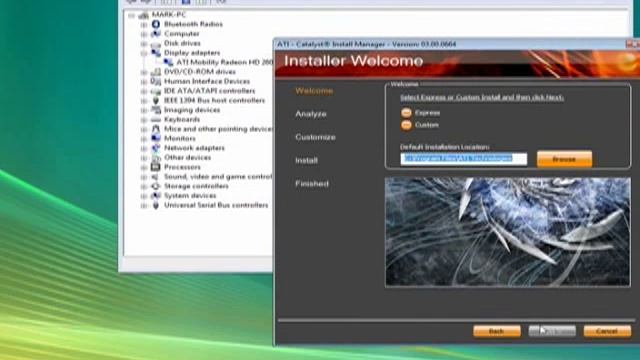The width and height of the screenshot is (640, 360).
Task: Click the Display adapters icon
Action: coord(156,53)
